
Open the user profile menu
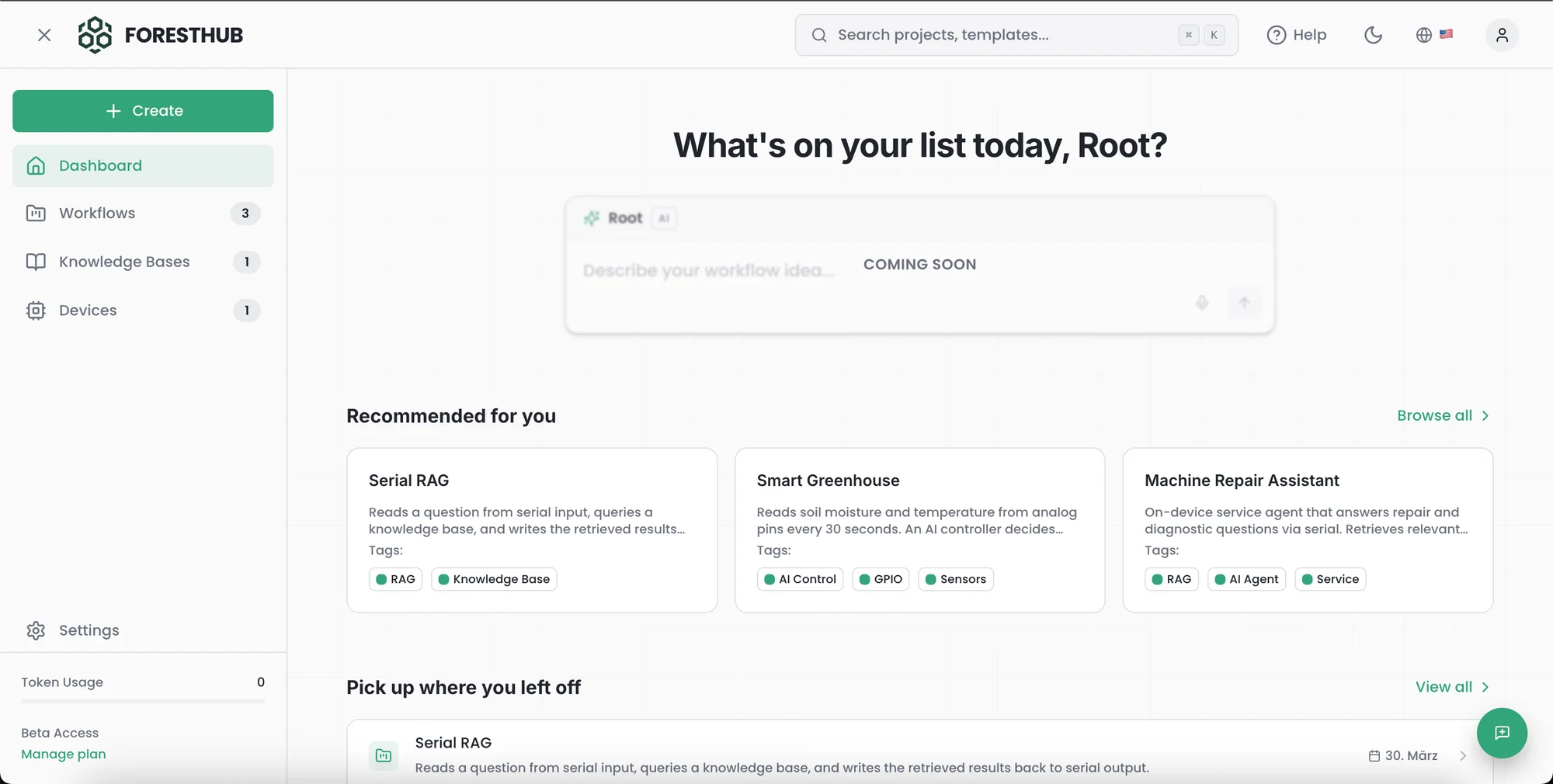pos(1502,35)
